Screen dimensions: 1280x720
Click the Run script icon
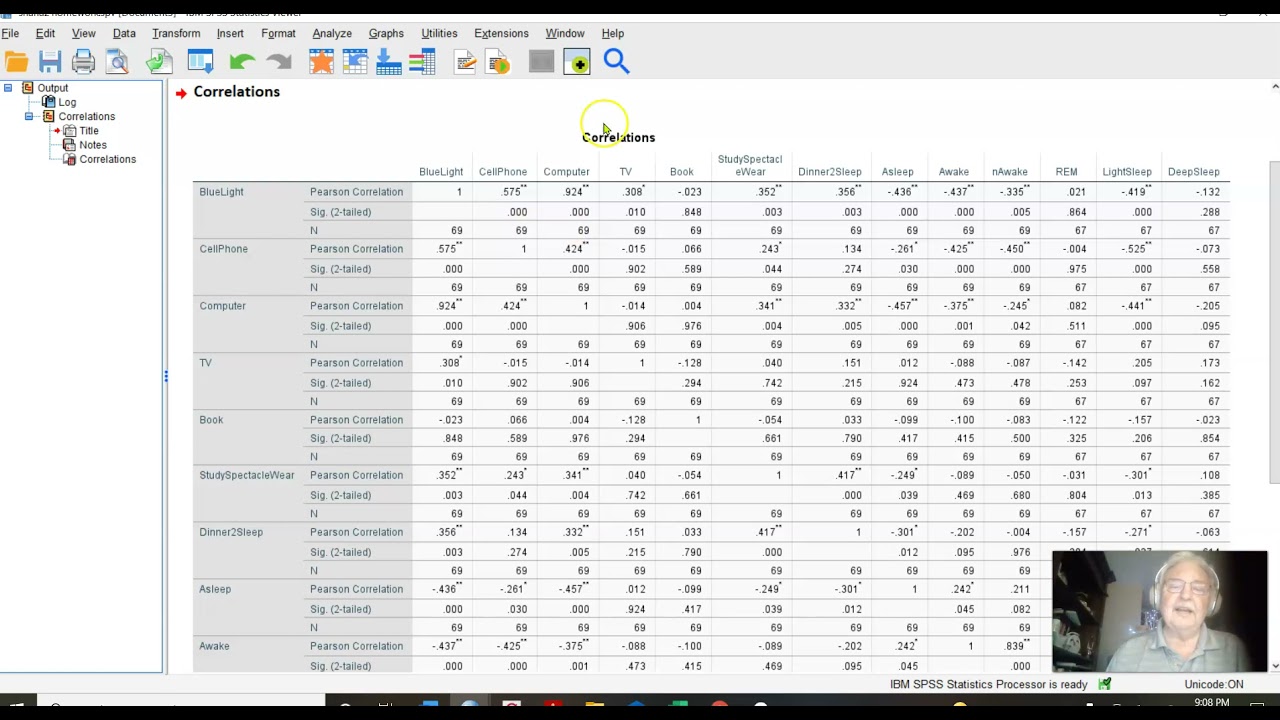coord(498,62)
